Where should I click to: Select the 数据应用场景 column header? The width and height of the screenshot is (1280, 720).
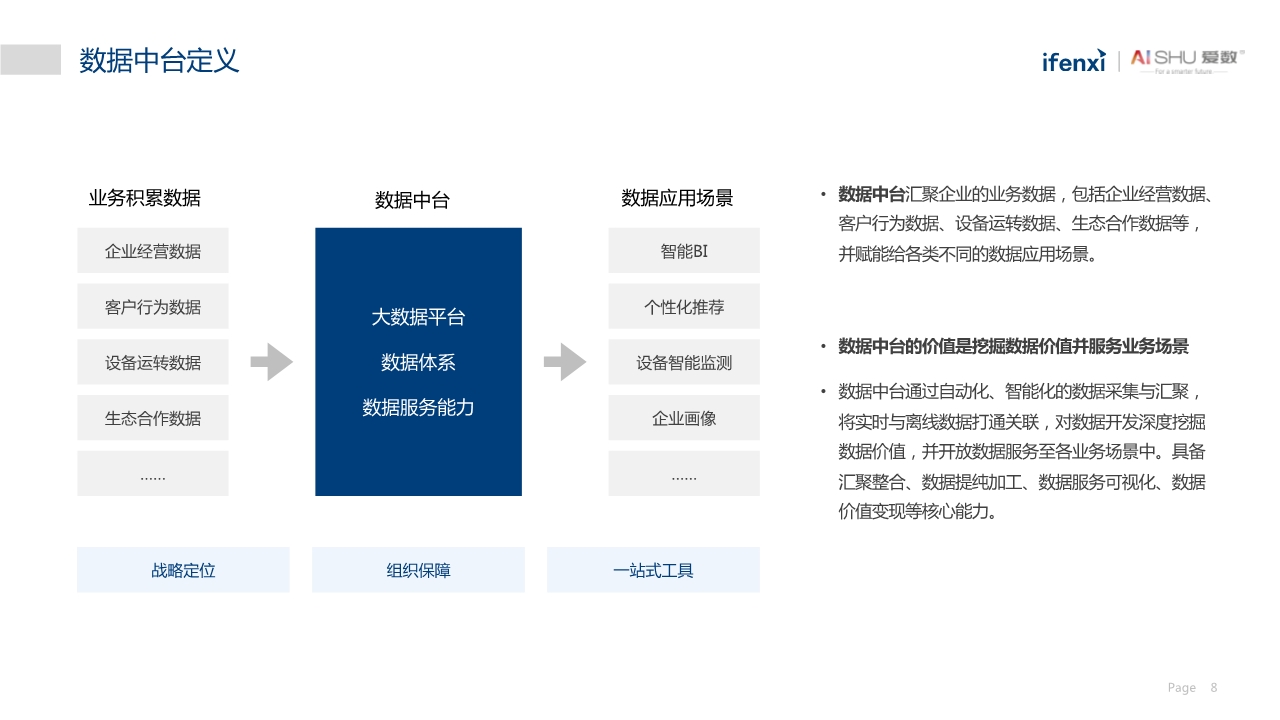pos(676,198)
